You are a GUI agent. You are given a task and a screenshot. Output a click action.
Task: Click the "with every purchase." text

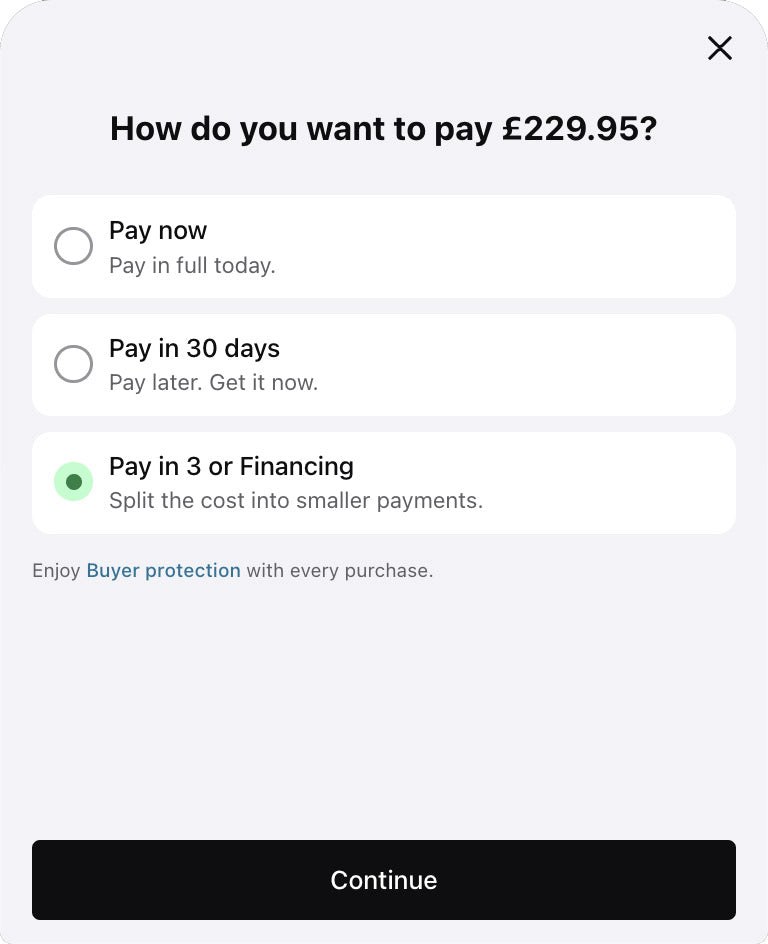pos(340,571)
